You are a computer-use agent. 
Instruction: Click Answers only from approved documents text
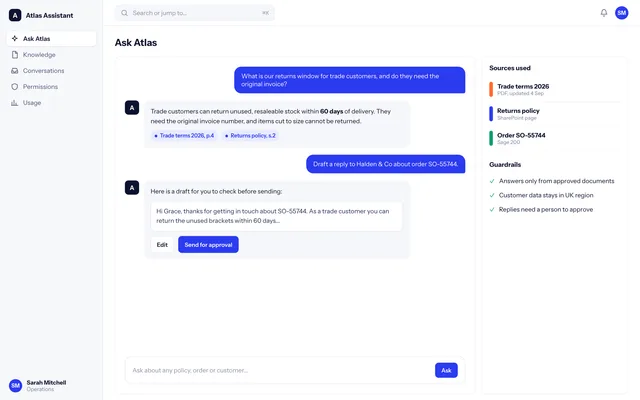click(556, 181)
